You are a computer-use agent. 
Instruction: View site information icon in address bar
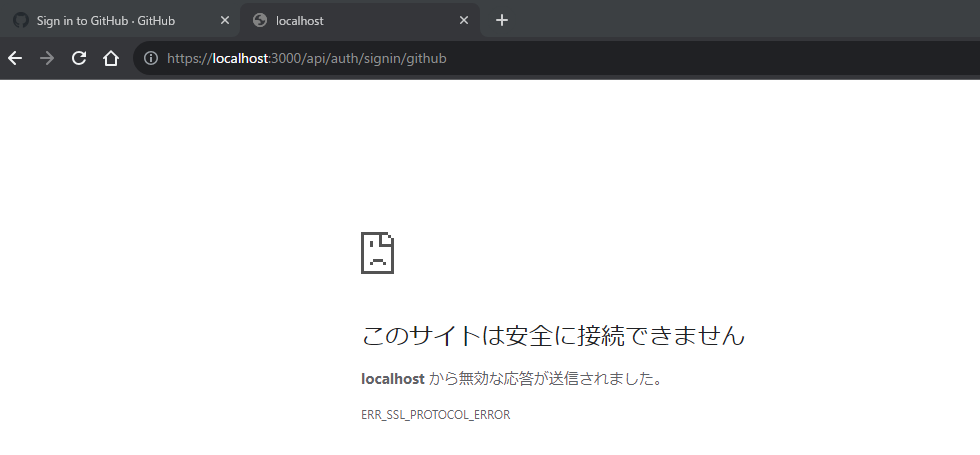click(151, 58)
